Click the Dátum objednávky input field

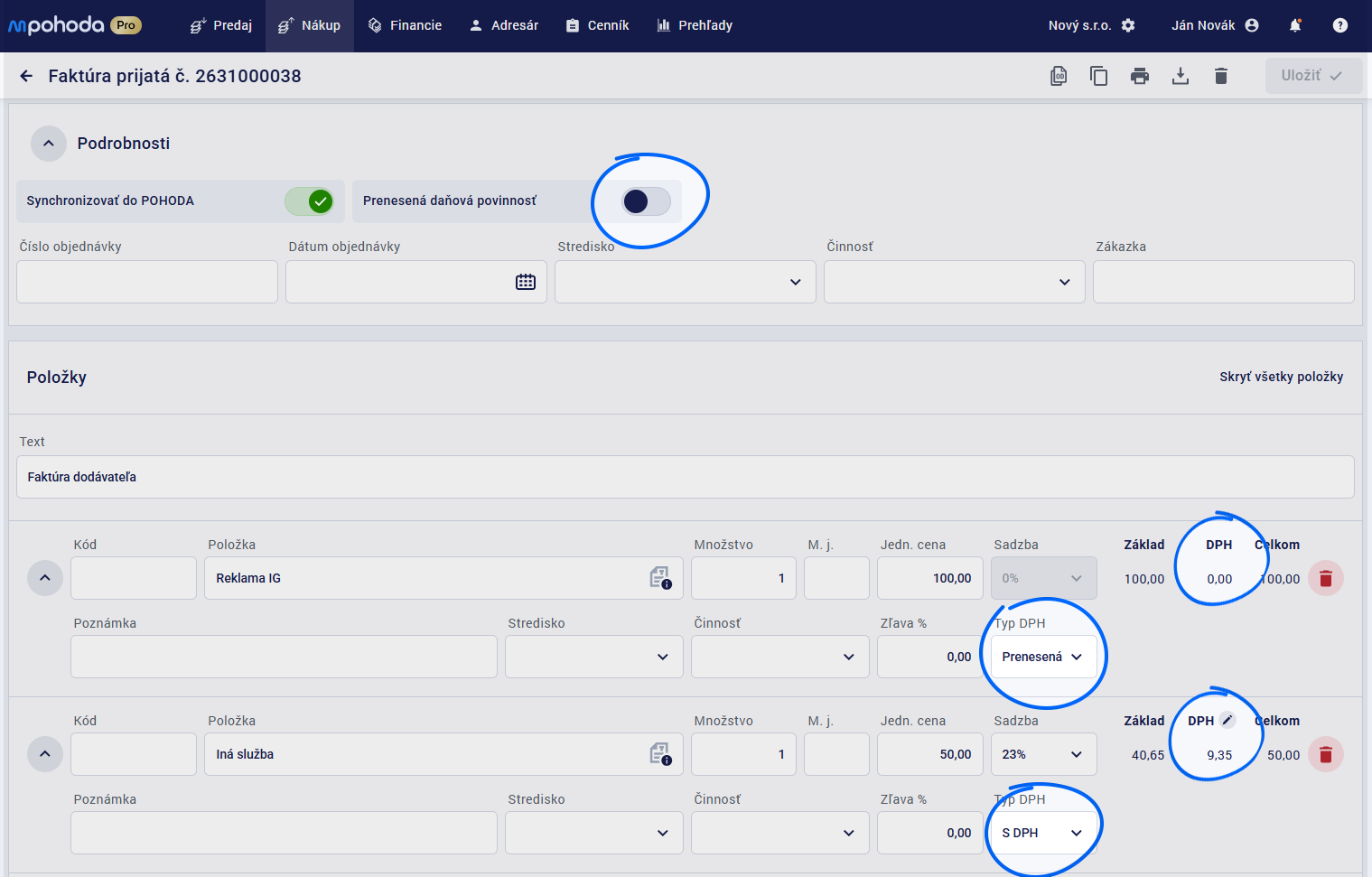[416, 282]
